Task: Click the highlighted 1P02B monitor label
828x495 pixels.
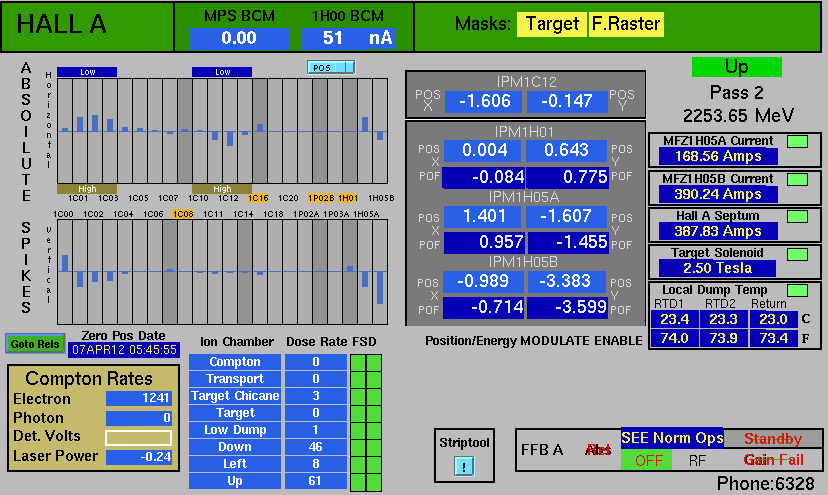Action: 321,198
